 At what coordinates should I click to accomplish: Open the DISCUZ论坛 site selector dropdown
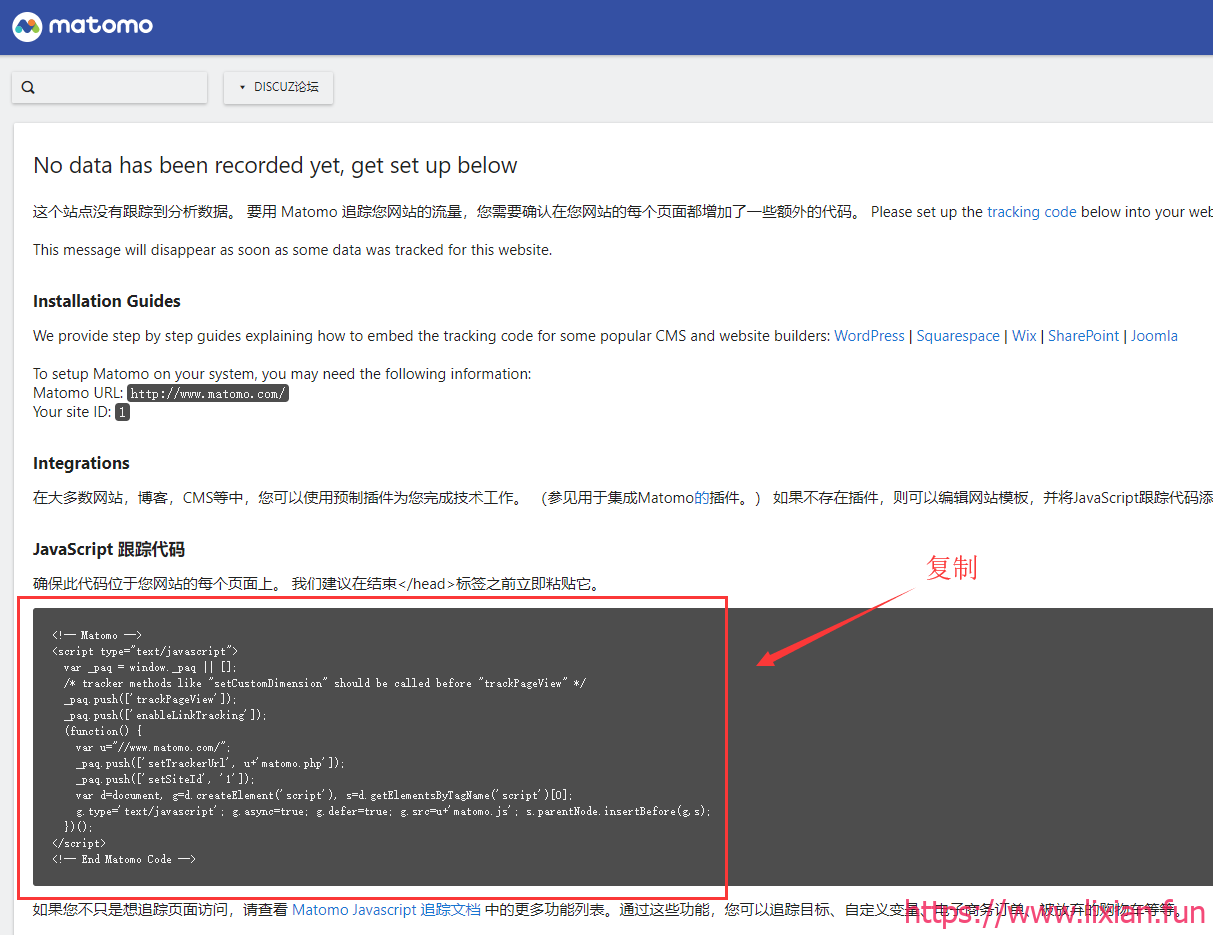[278, 87]
